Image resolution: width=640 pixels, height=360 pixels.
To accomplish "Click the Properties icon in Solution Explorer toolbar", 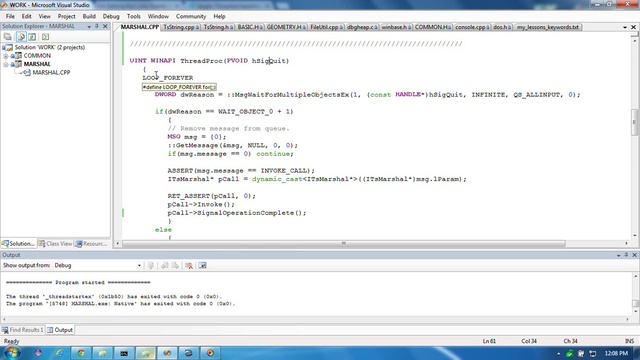I will pos(7,37).
